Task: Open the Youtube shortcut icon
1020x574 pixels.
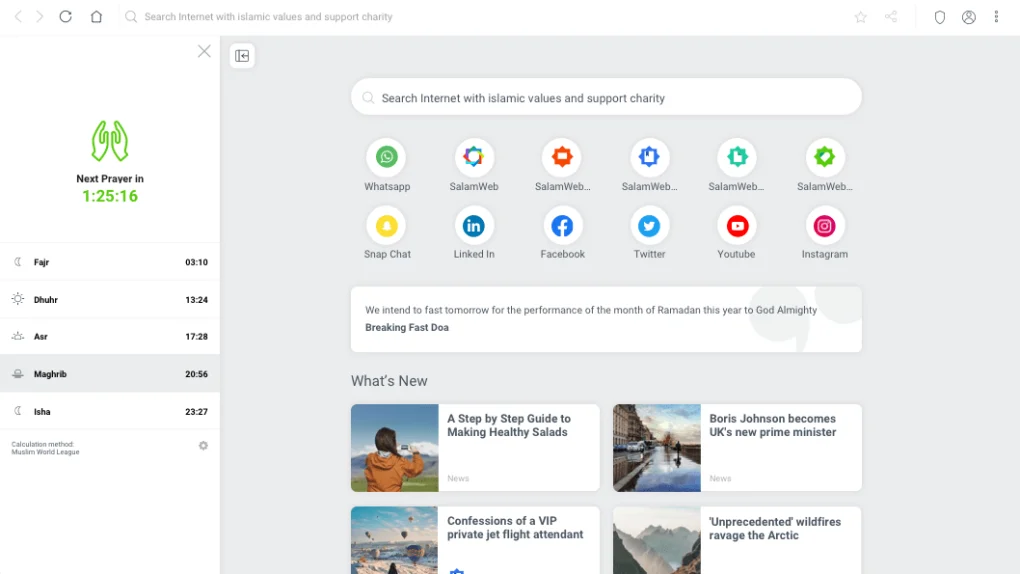Action: (737, 226)
